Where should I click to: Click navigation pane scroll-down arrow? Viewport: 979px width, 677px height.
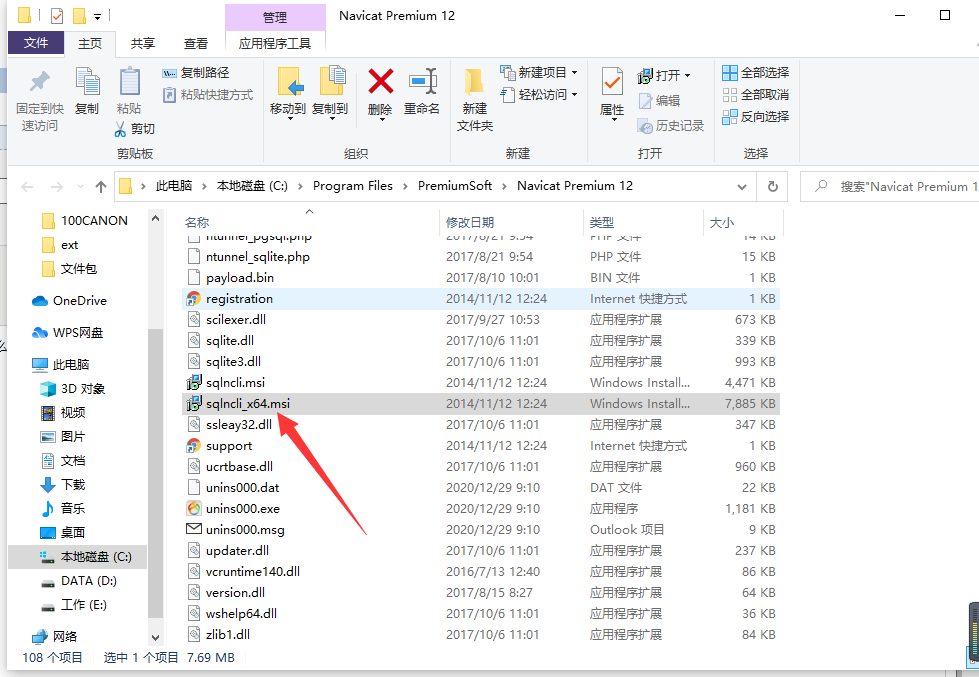coord(155,638)
